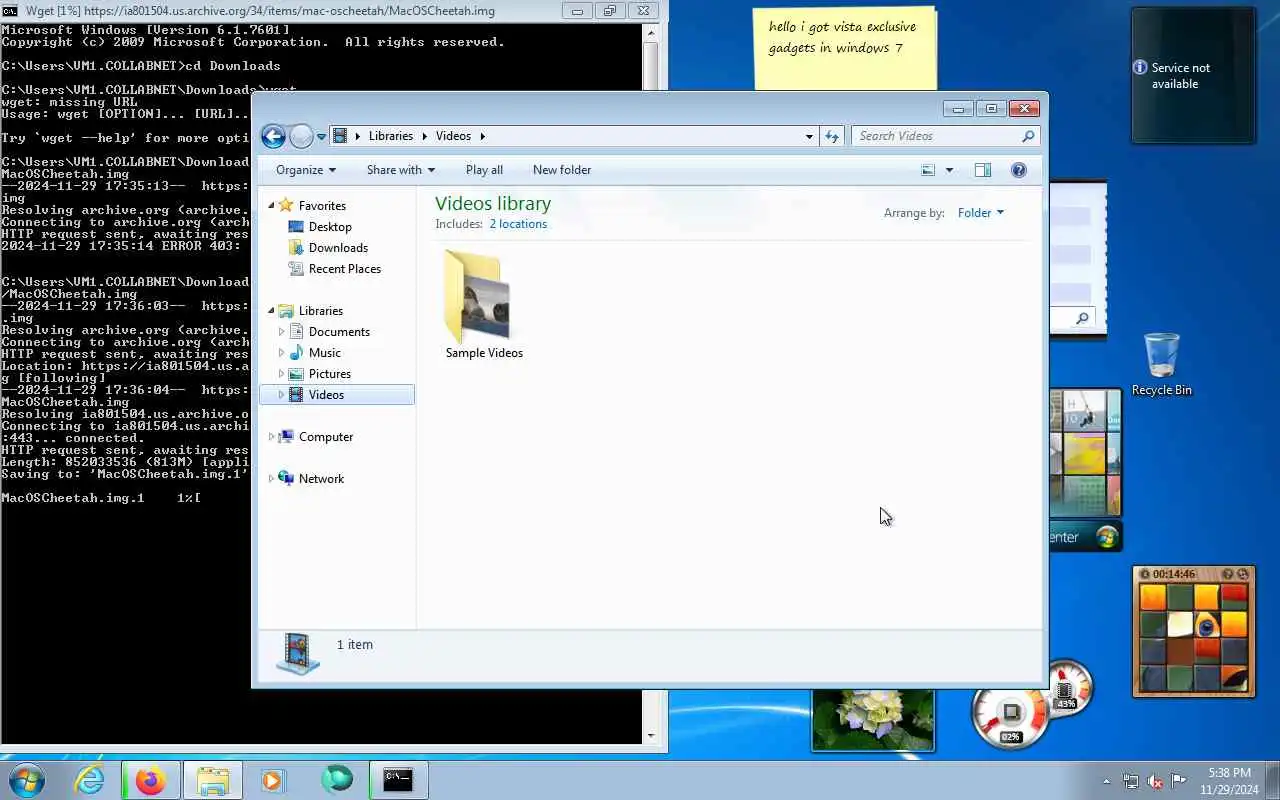
Task: Click the magnifier icon in Search Videos
Action: pyautogui.click(x=1027, y=136)
